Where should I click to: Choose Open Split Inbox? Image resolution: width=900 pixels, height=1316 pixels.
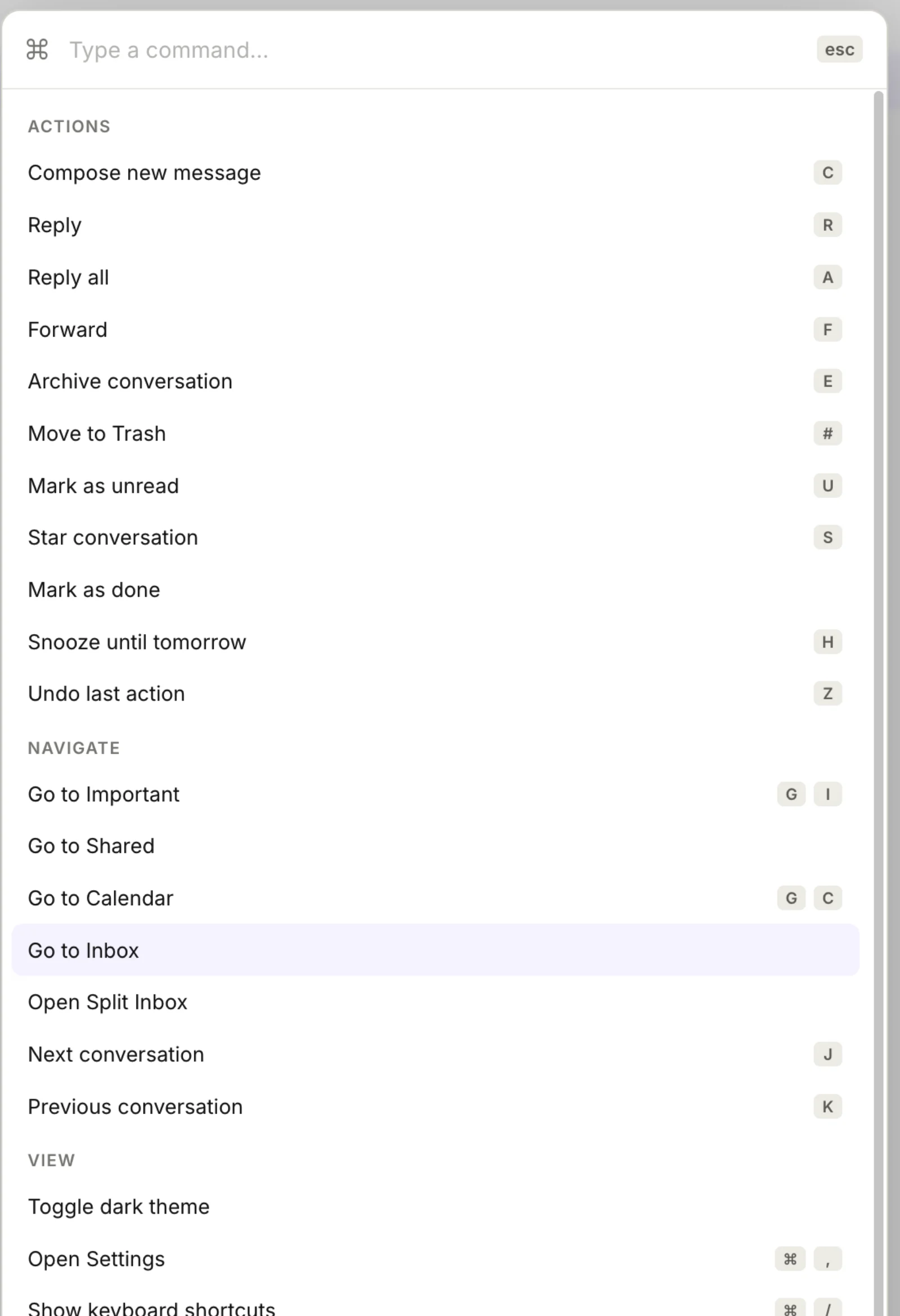[x=435, y=1002]
